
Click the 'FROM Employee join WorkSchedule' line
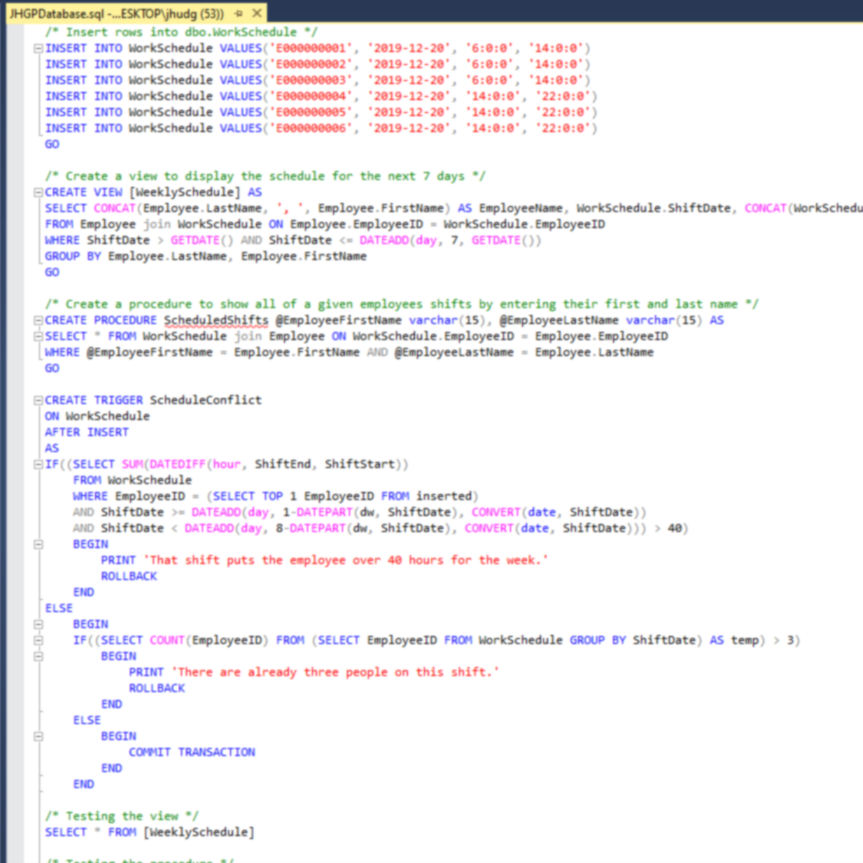click(325, 224)
